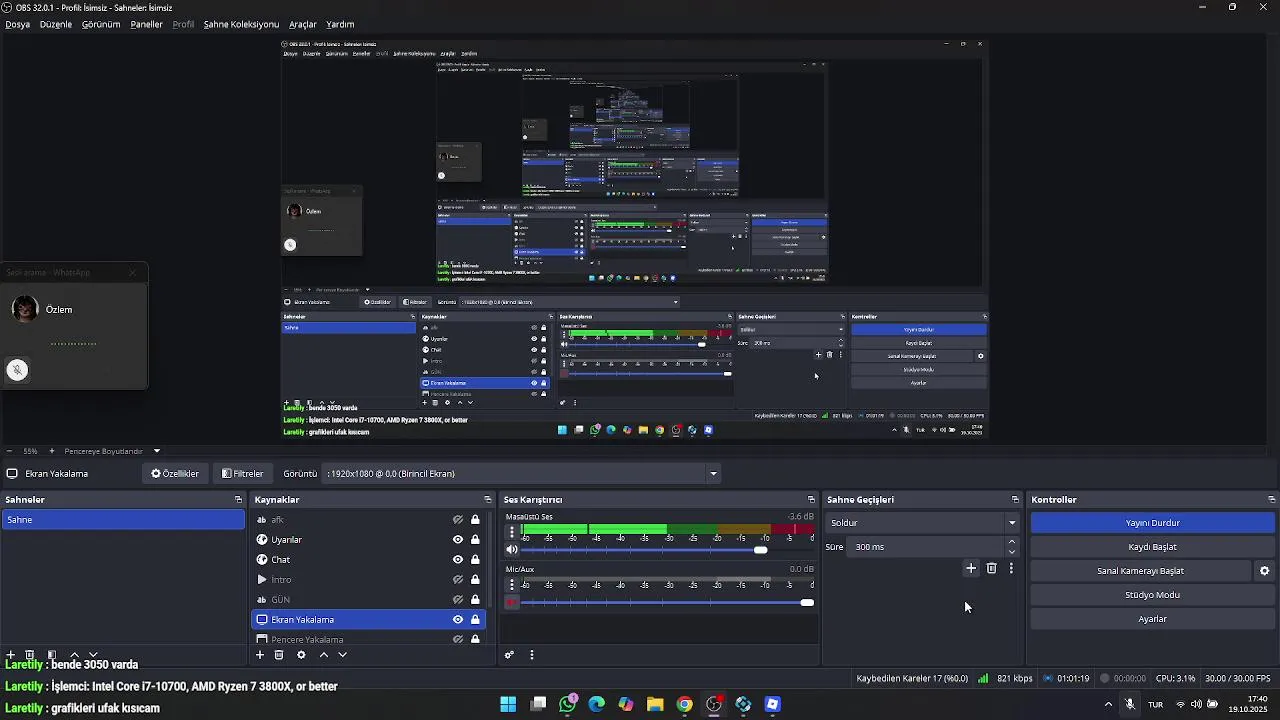Viewport: 1280px width, 720px height.
Task: Open Mic/Aux channel options dots
Action: [512, 585]
